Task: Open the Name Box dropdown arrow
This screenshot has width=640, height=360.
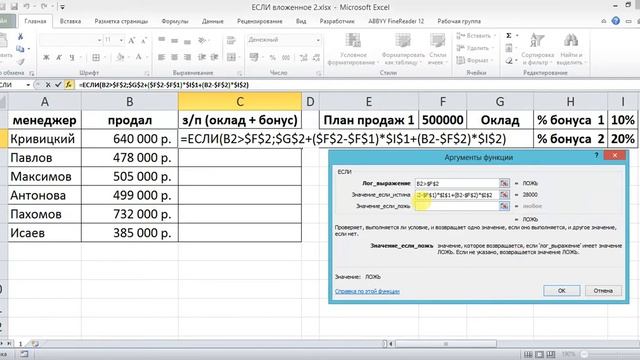Action: pyautogui.click(x=28, y=85)
